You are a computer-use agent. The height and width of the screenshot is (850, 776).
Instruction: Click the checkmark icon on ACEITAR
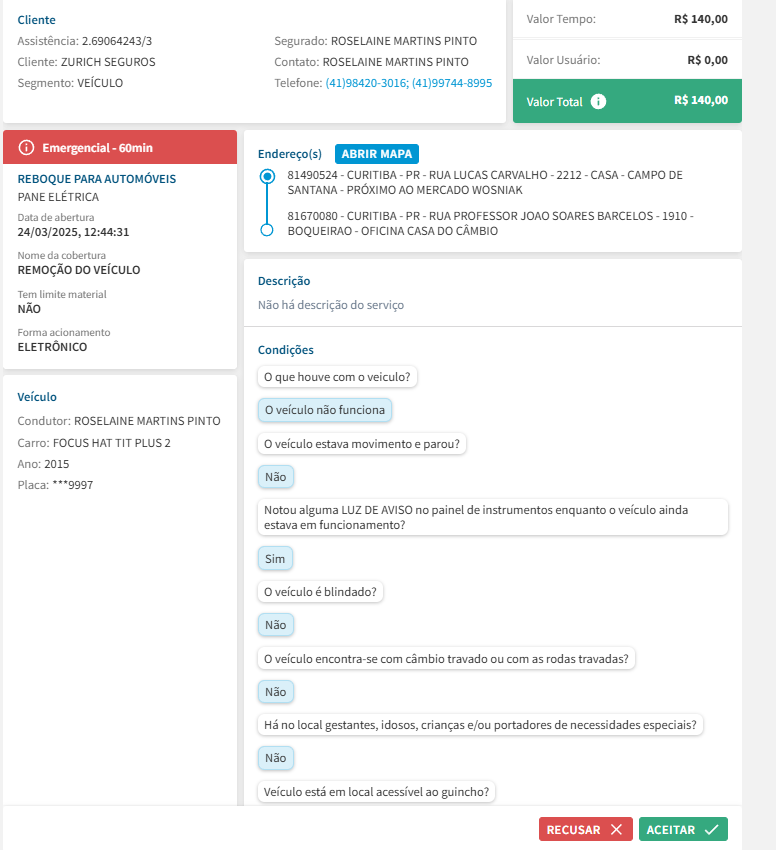tap(711, 830)
